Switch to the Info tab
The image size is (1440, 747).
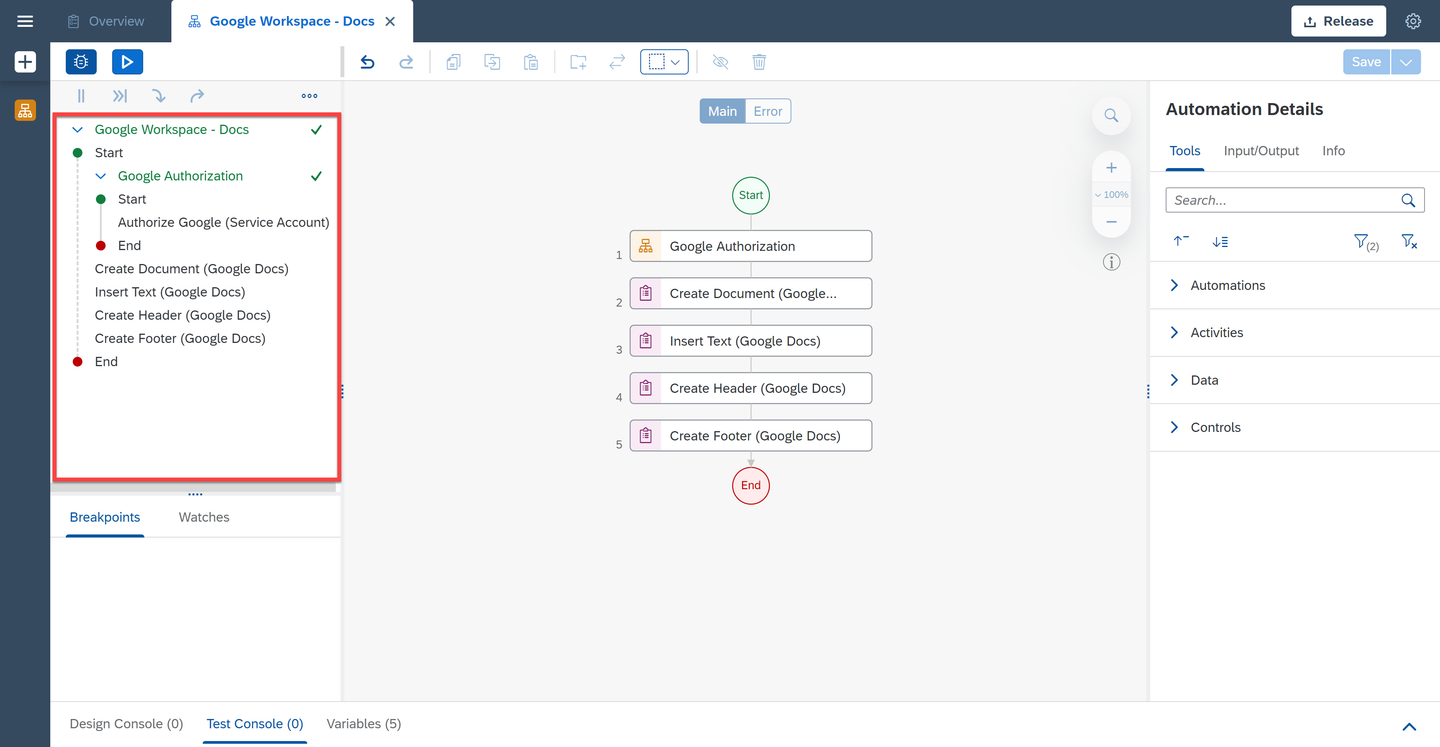click(1334, 151)
